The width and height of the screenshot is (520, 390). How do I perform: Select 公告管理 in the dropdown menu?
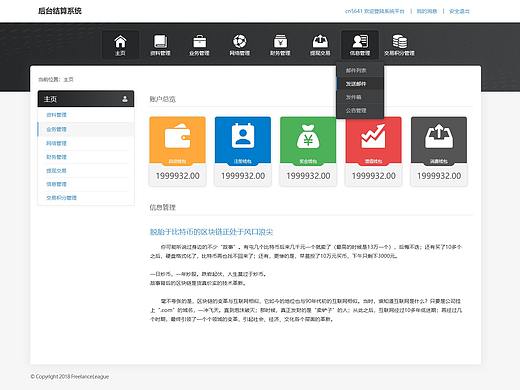360,110
